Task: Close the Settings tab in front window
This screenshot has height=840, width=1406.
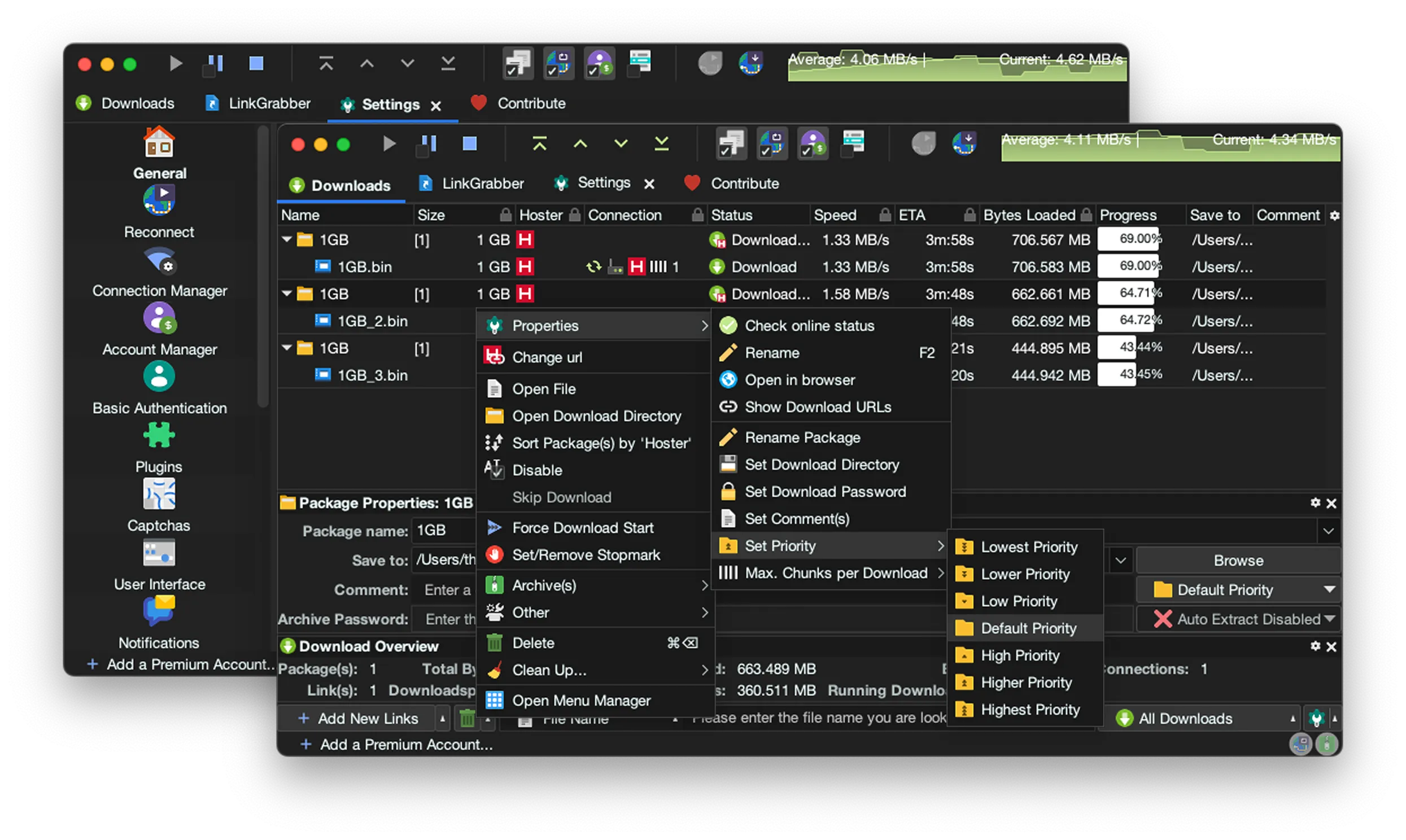Action: pyautogui.click(x=649, y=185)
